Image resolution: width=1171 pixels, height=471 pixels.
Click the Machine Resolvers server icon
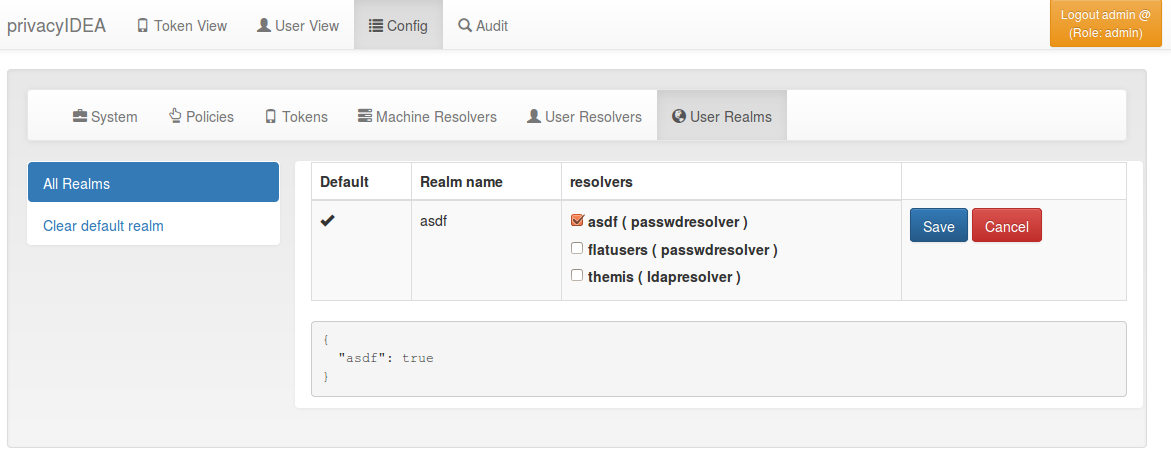[x=364, y=116]
